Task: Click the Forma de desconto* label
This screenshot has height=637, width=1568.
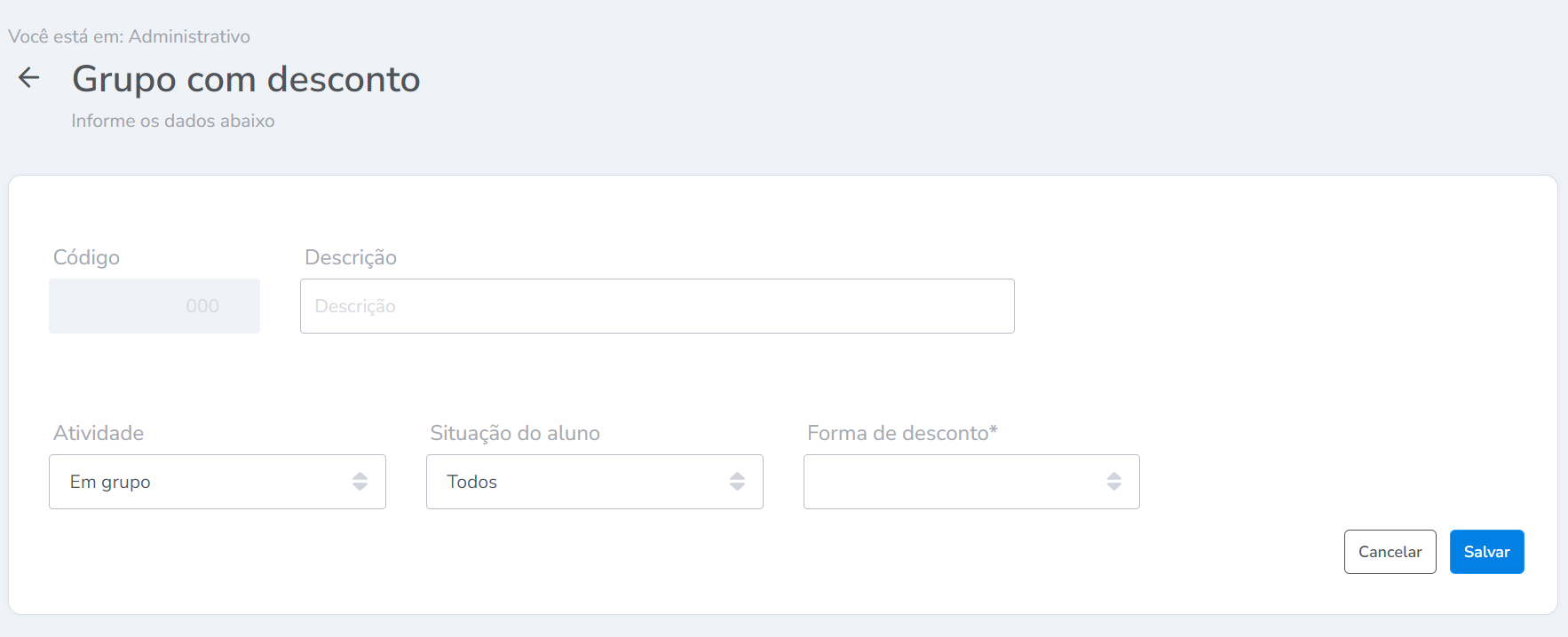Action: pos(902,433)
